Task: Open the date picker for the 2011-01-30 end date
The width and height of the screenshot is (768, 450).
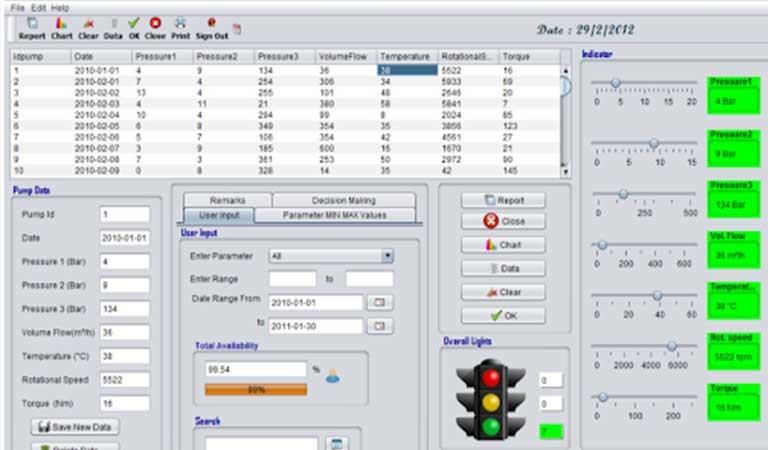Action: click(380, 326)
